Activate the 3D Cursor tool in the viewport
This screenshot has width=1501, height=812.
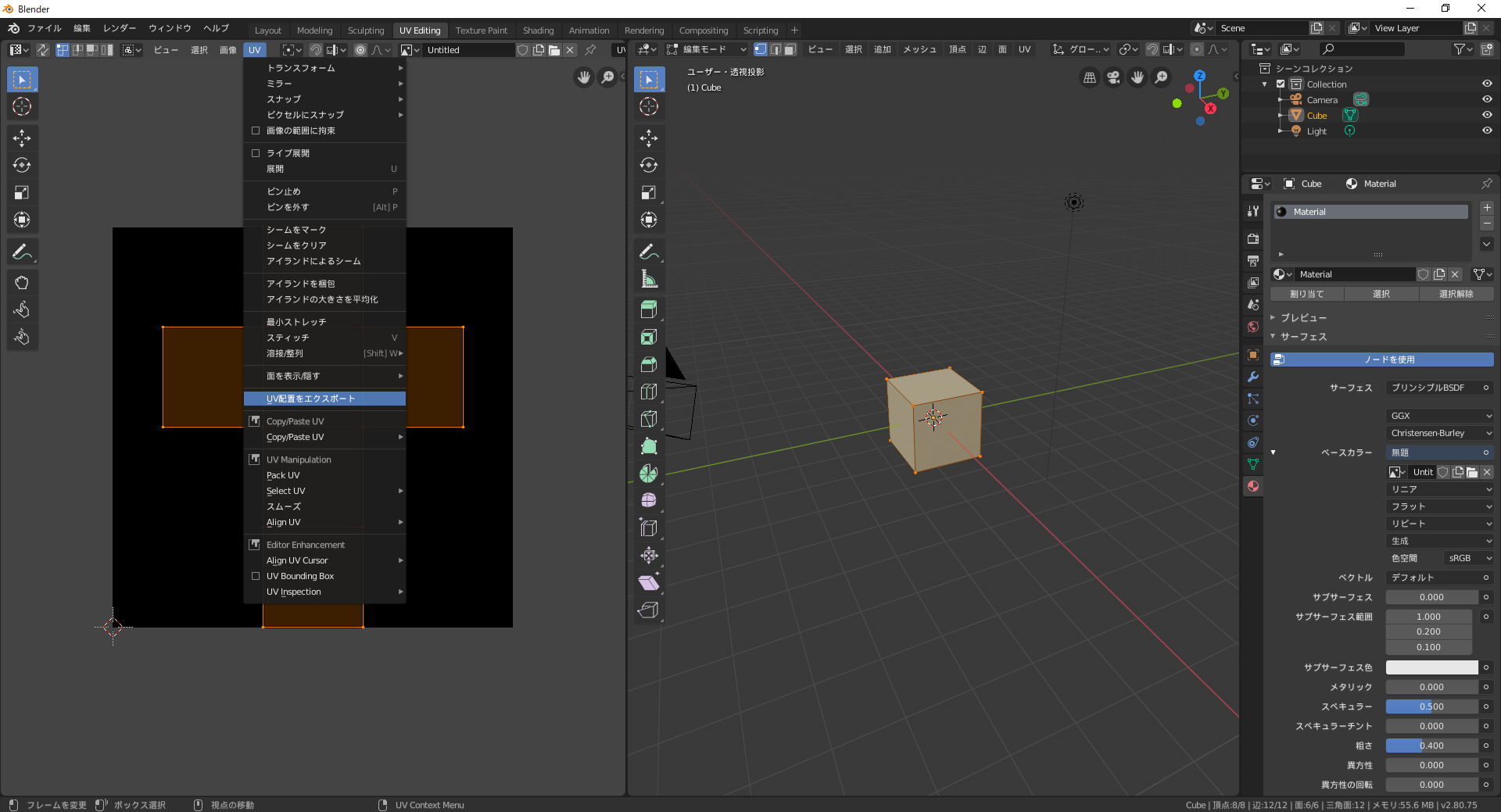click(x=650, y=107)
